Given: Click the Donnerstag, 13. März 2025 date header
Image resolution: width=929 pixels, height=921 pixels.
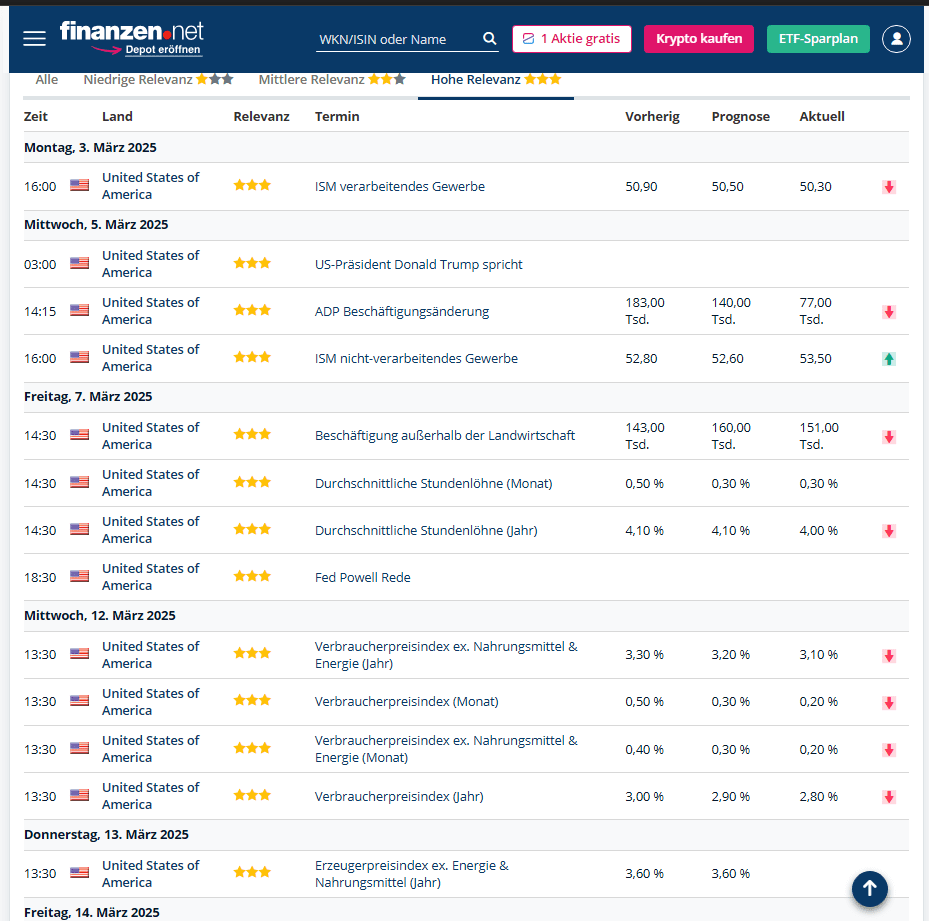Looking at the screenshot, I should (x=106, y=834).
